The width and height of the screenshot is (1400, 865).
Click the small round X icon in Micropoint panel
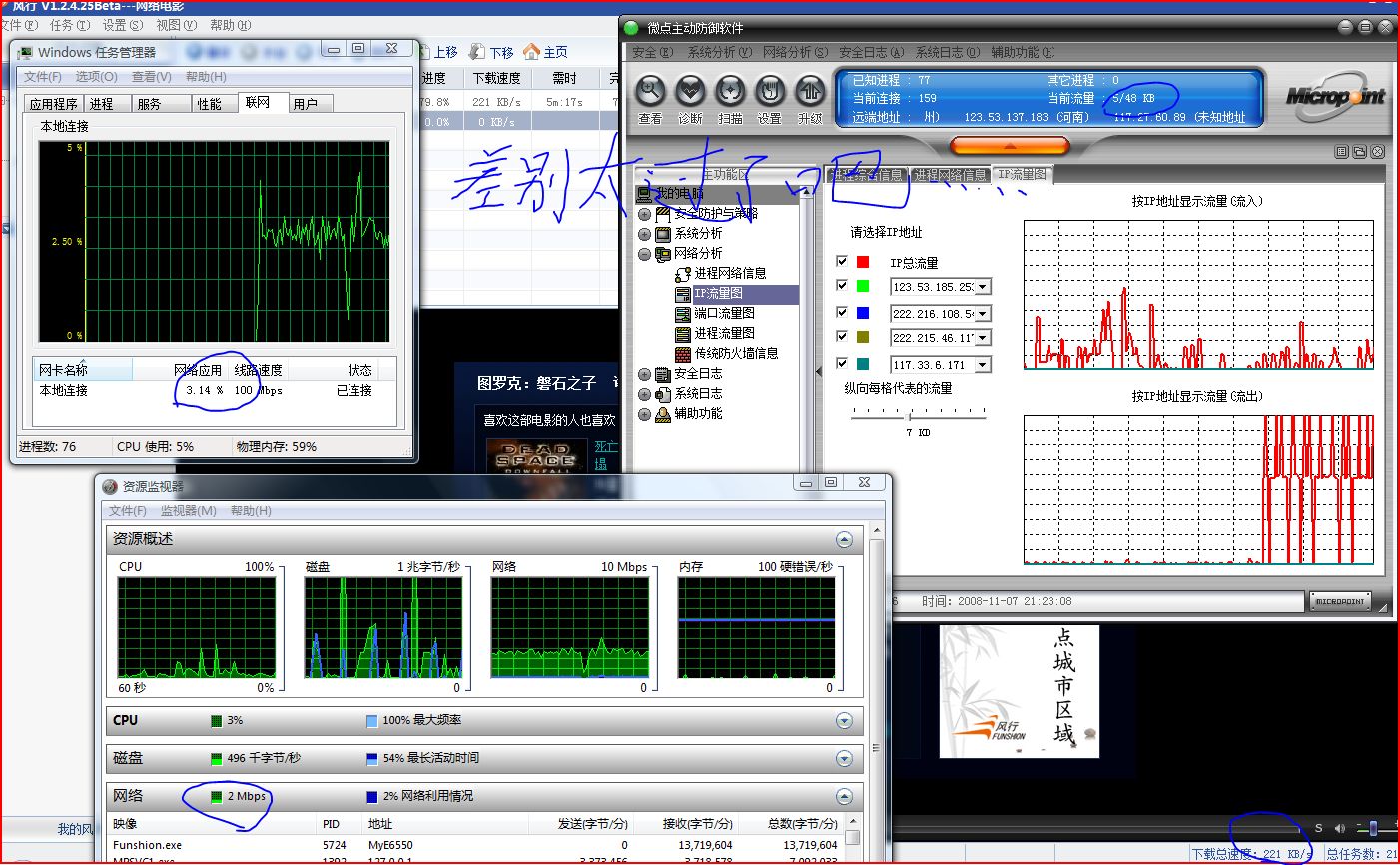[x=1377, y=152]
